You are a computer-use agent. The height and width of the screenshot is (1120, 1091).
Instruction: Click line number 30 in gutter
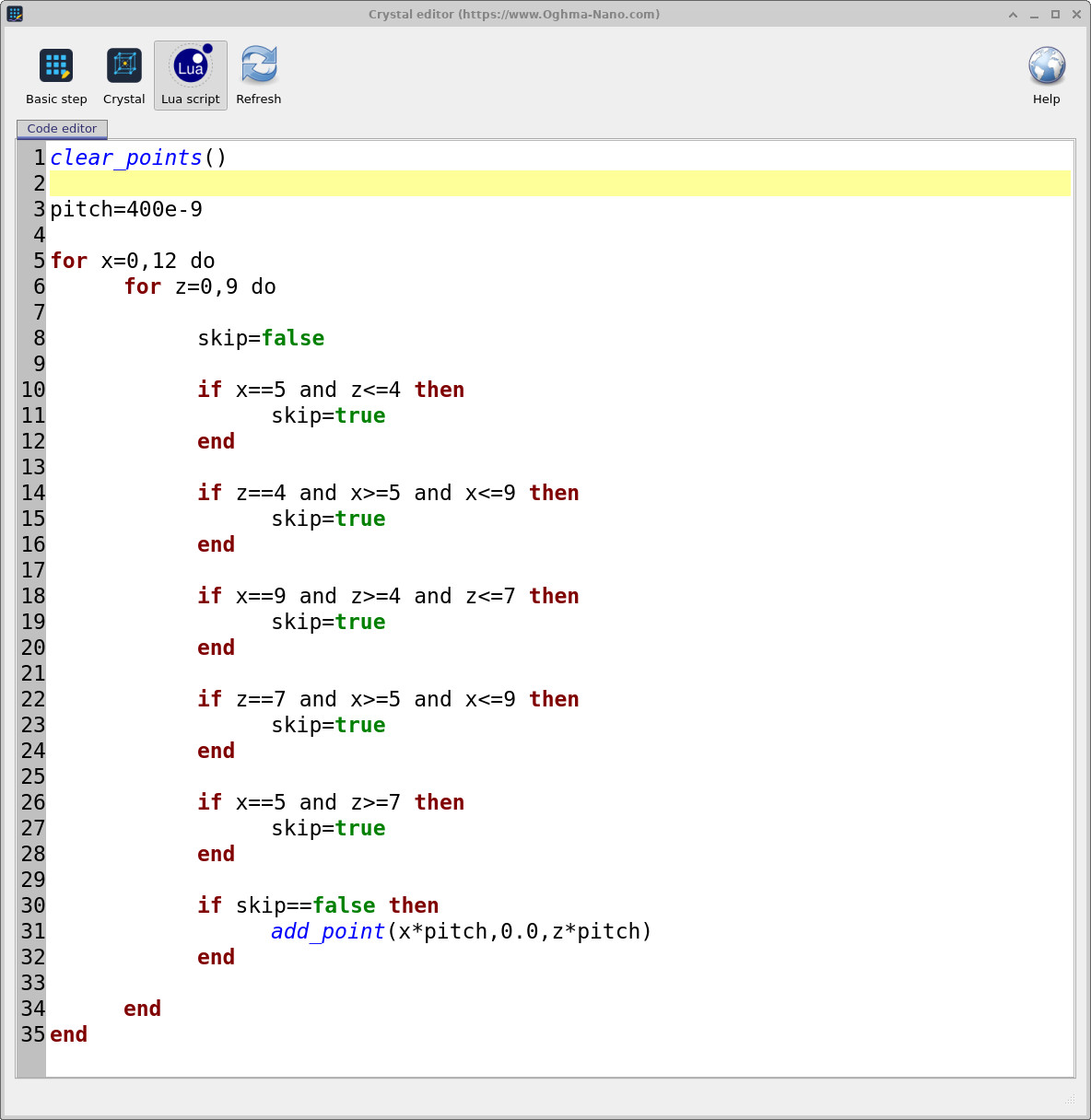pyautogui.click(x=33, y=905)
